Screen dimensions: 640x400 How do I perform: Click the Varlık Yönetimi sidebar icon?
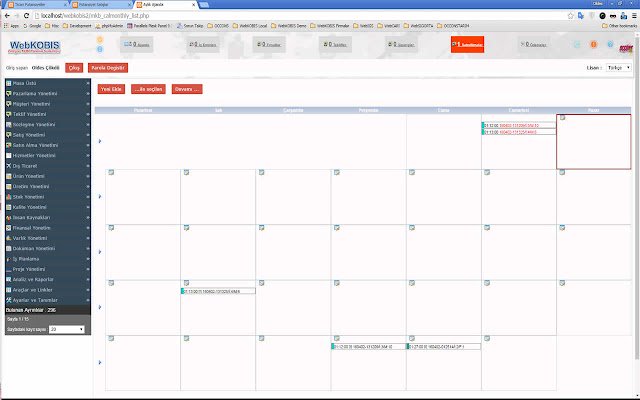(x=9, y=238)
